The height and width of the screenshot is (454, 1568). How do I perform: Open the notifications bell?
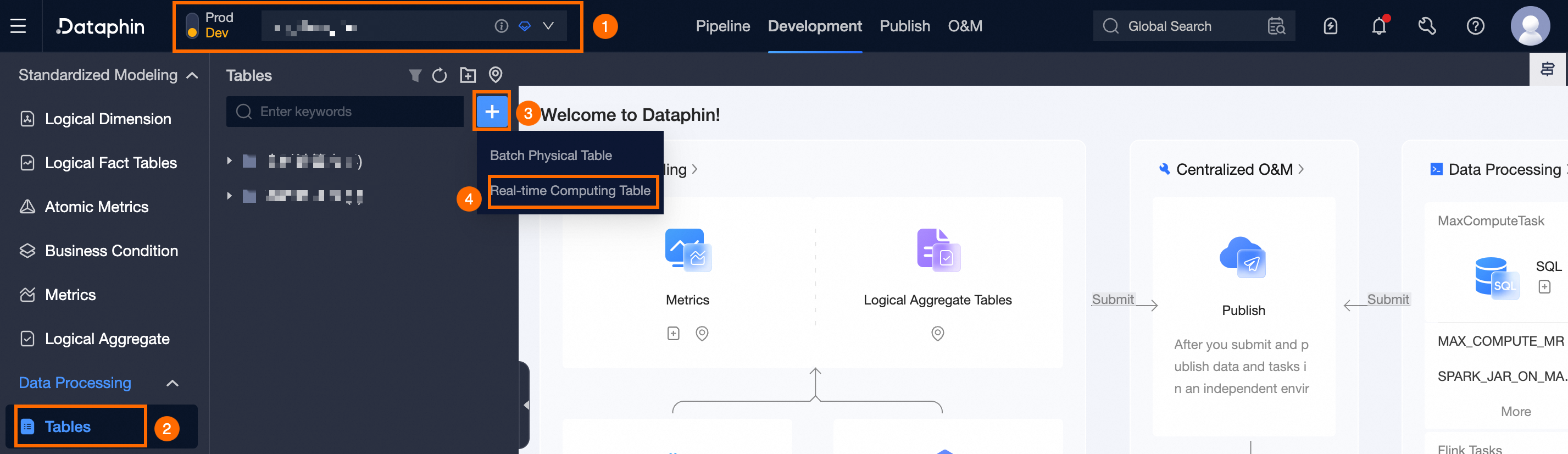point(1378,26)
